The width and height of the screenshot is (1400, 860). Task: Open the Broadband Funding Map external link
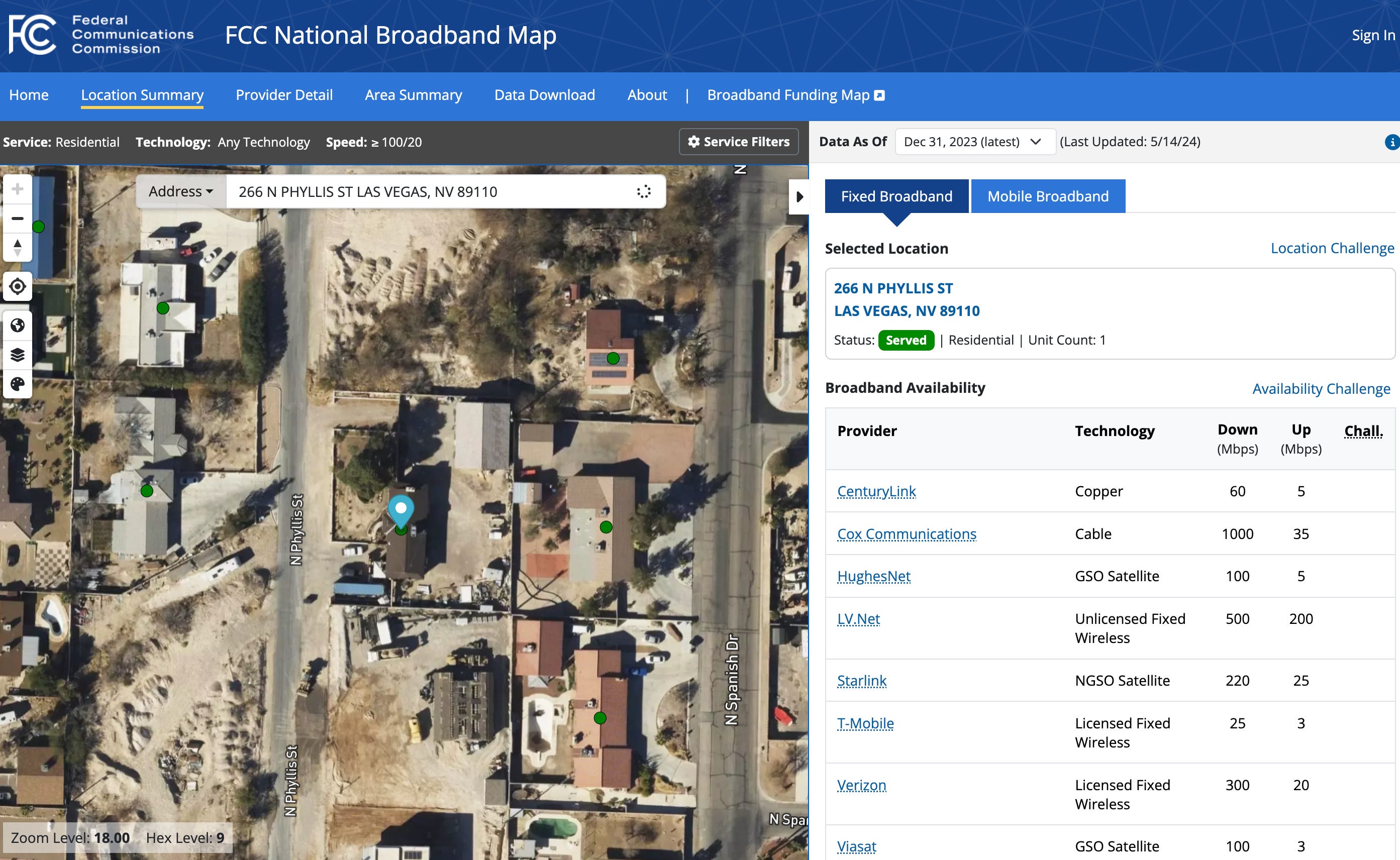[x=796, y=95]
